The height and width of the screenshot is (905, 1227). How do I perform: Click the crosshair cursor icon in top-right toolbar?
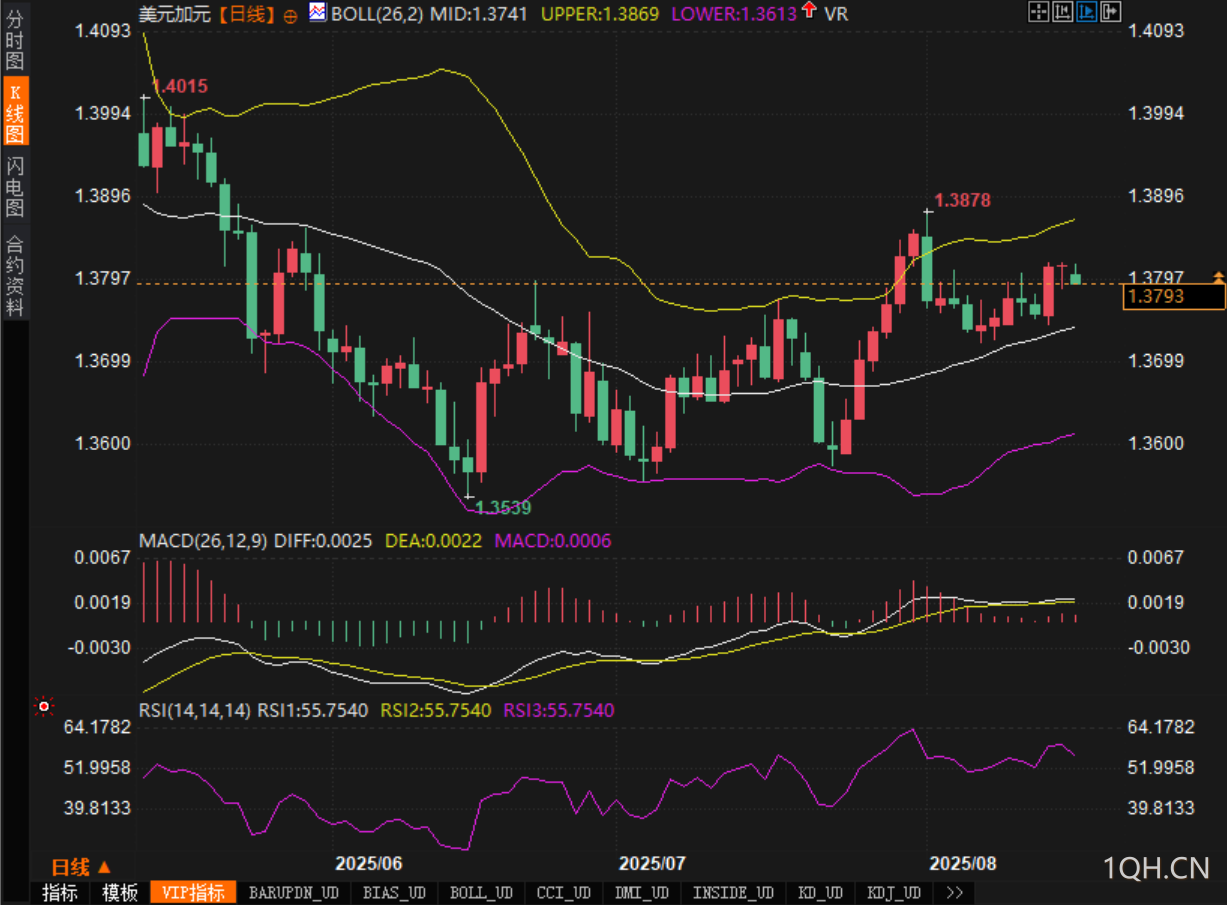tap(1039, 12)
